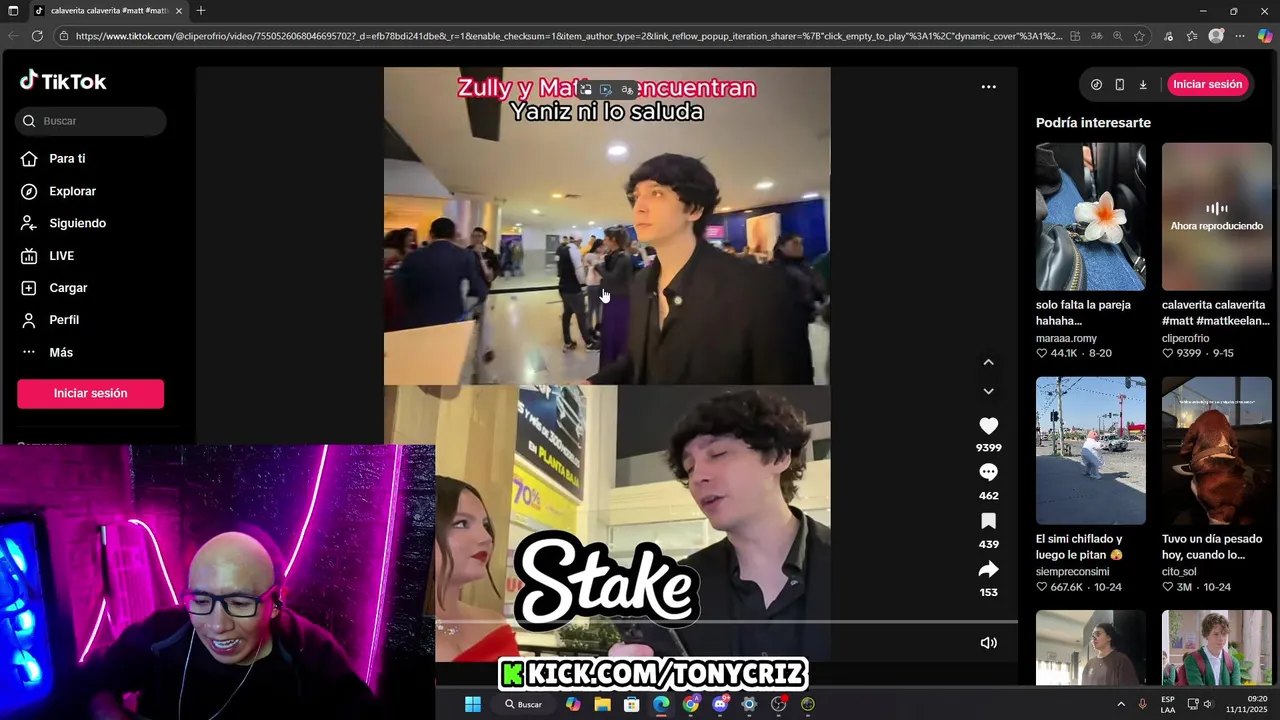Open the flower thumbnail video by maraaa.romy
Viewport: 1280px width, 720px height.
coord(1091,216)
